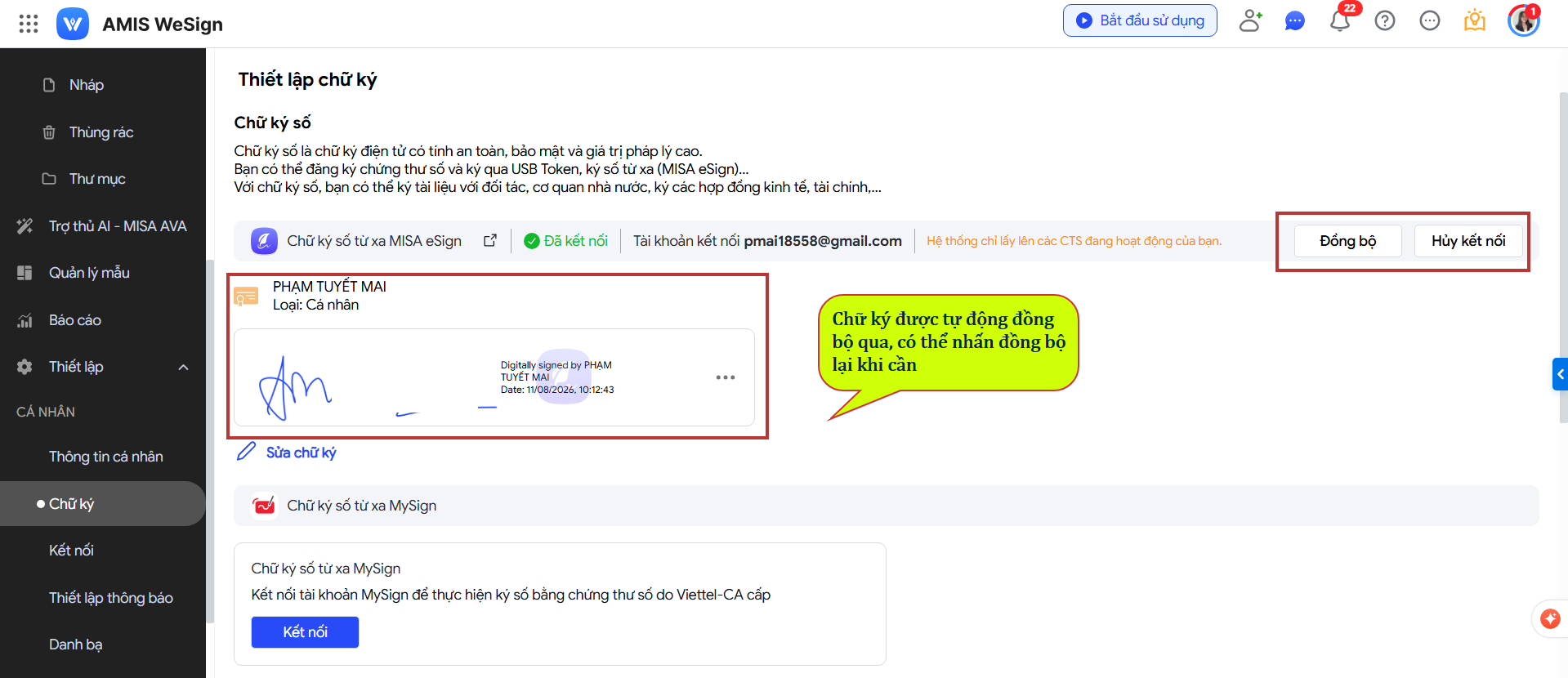Open the orange AI assistant floating icon
The height and width of the screenshot is (678, 1568).
click(x=1550, y=619)
